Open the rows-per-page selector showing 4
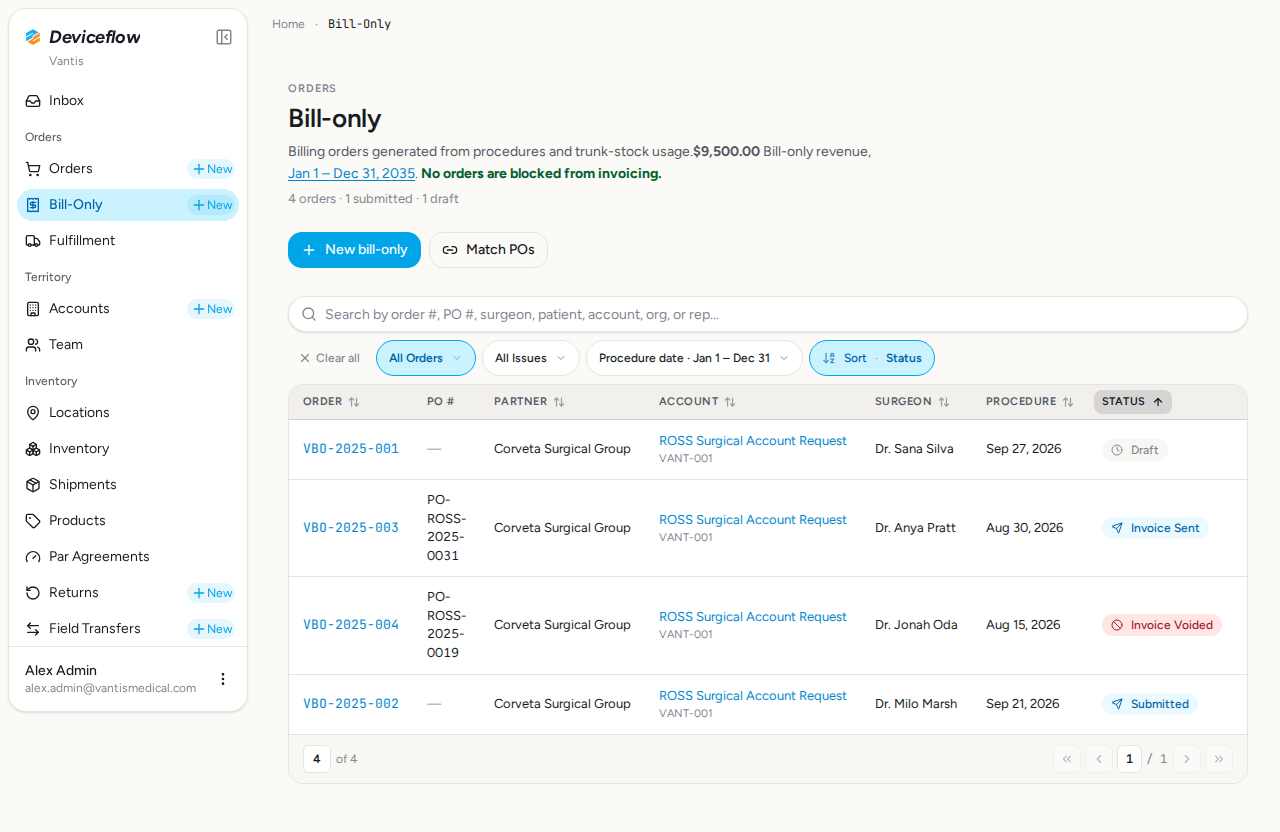The height and width of the screenshot is (832, 1280). point(316,759)
